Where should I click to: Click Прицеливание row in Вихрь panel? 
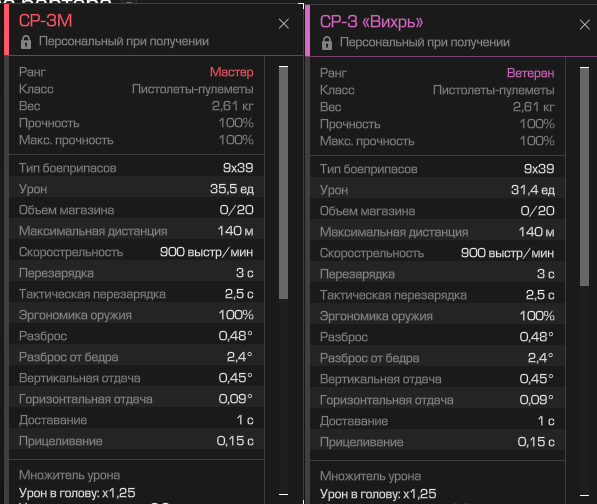click(x=437, y=442)
